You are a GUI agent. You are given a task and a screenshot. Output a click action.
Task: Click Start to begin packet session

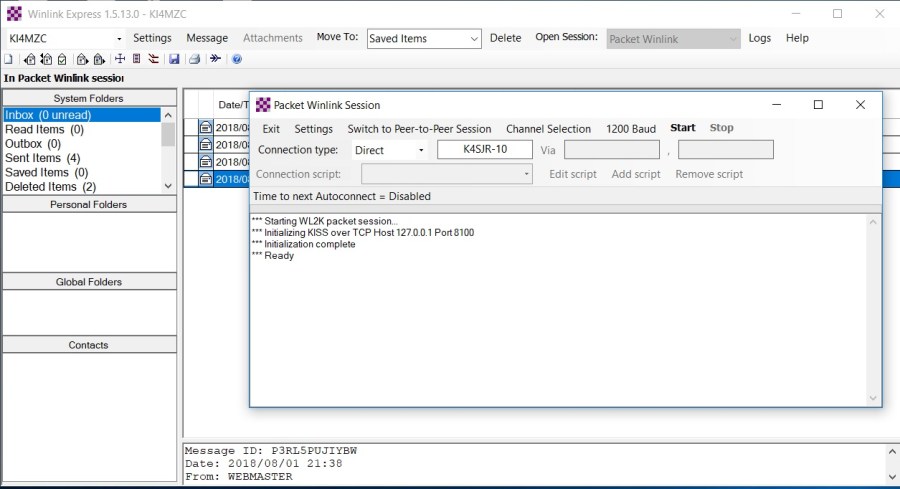pyautogui.click(x=683, y=128)
